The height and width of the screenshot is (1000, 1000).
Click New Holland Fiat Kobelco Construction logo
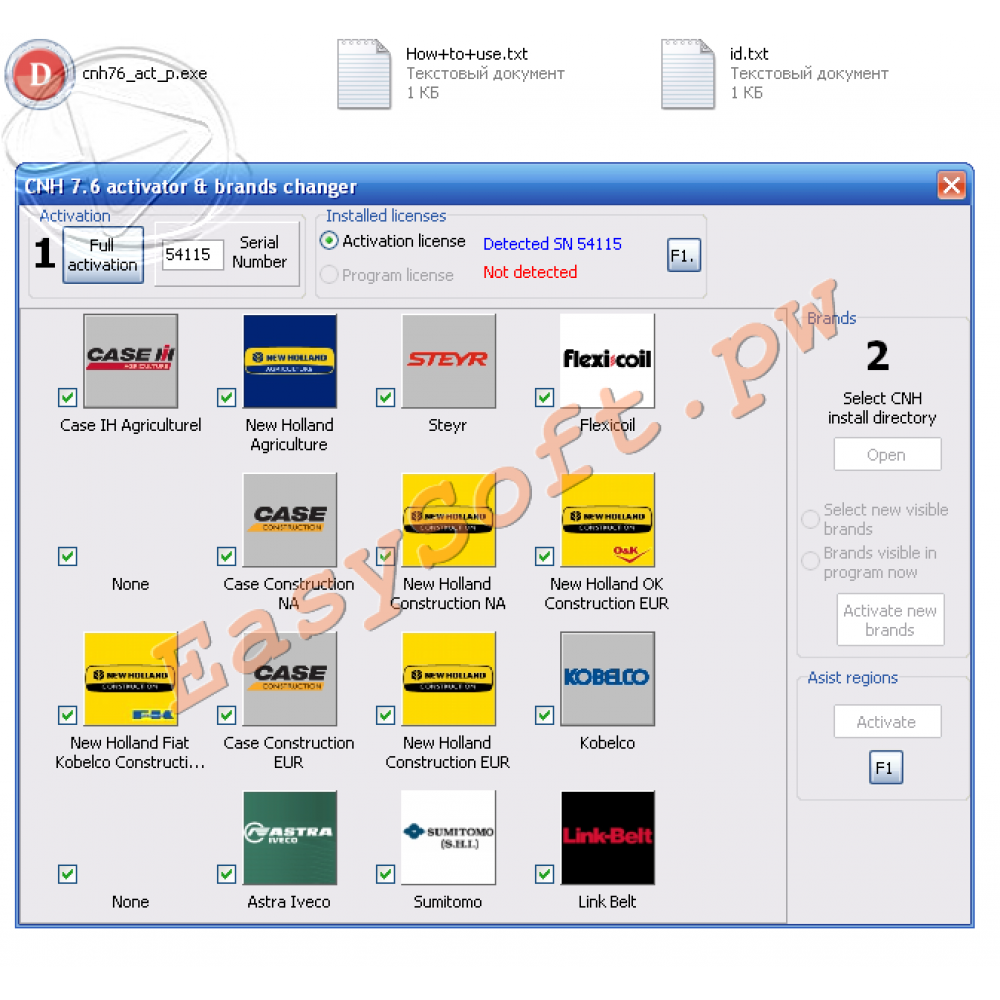tap(131, 679)
